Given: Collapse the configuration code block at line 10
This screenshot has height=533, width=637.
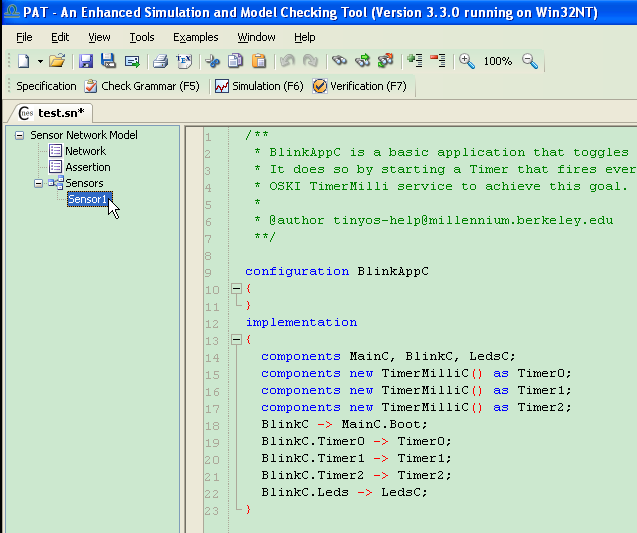Looking at the screenshot, I should tap(236, 289).
